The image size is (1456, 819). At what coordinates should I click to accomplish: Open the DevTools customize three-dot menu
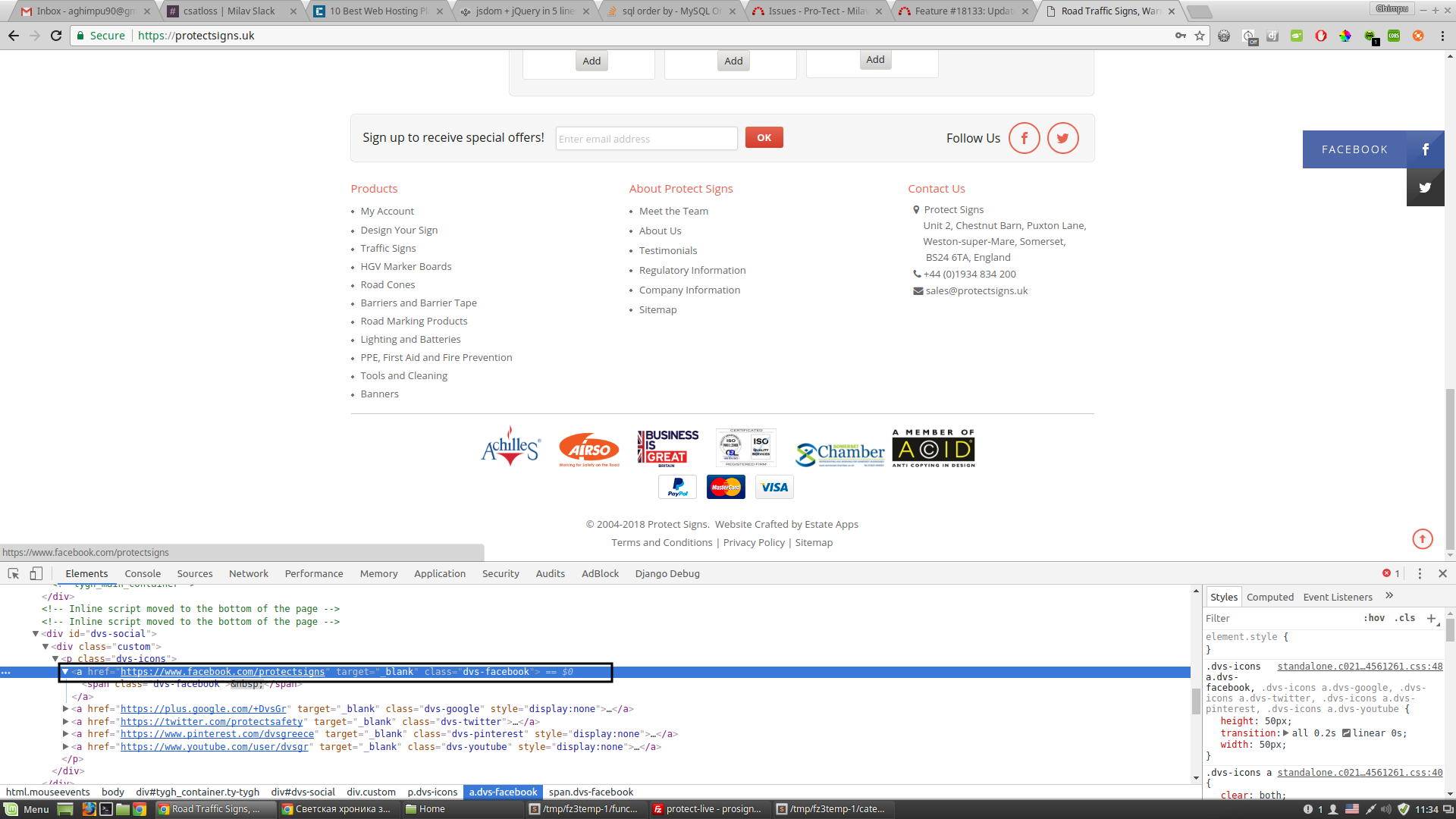pyautogui.click(x=1420, y=574)
